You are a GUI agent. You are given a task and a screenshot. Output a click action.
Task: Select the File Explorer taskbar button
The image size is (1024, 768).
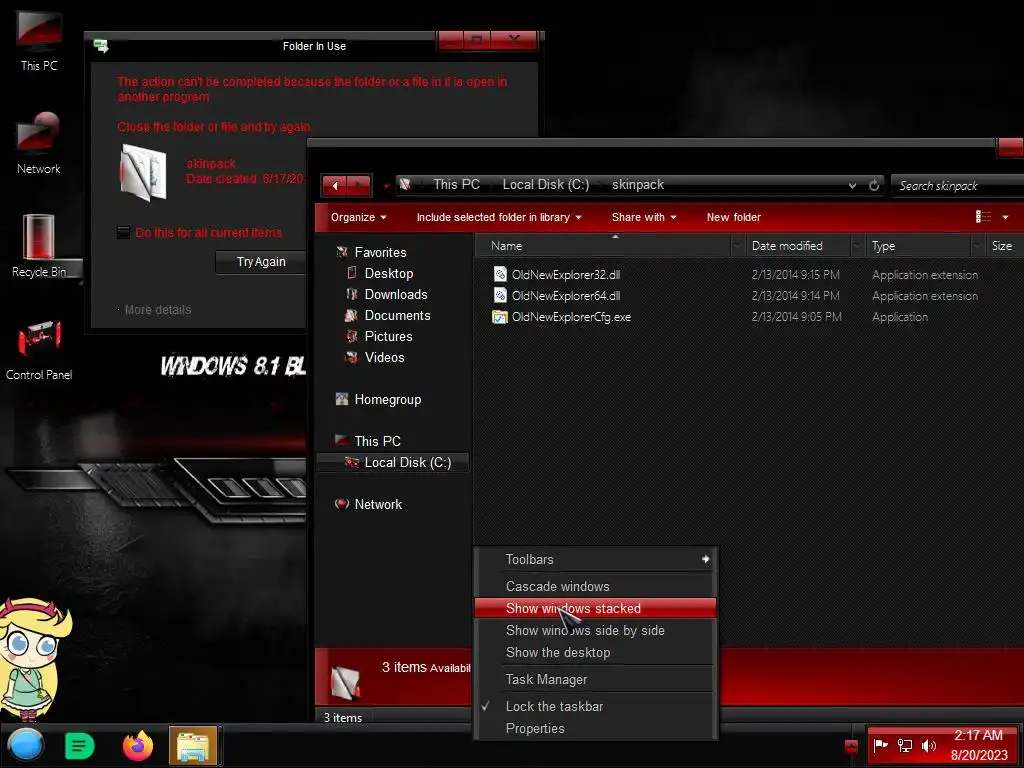(x=193, y=746)
